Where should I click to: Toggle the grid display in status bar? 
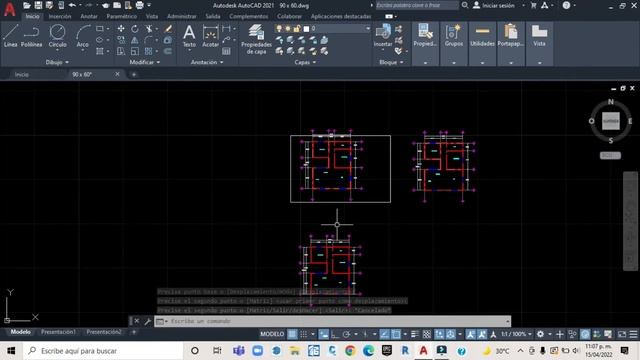click(292, 334)
